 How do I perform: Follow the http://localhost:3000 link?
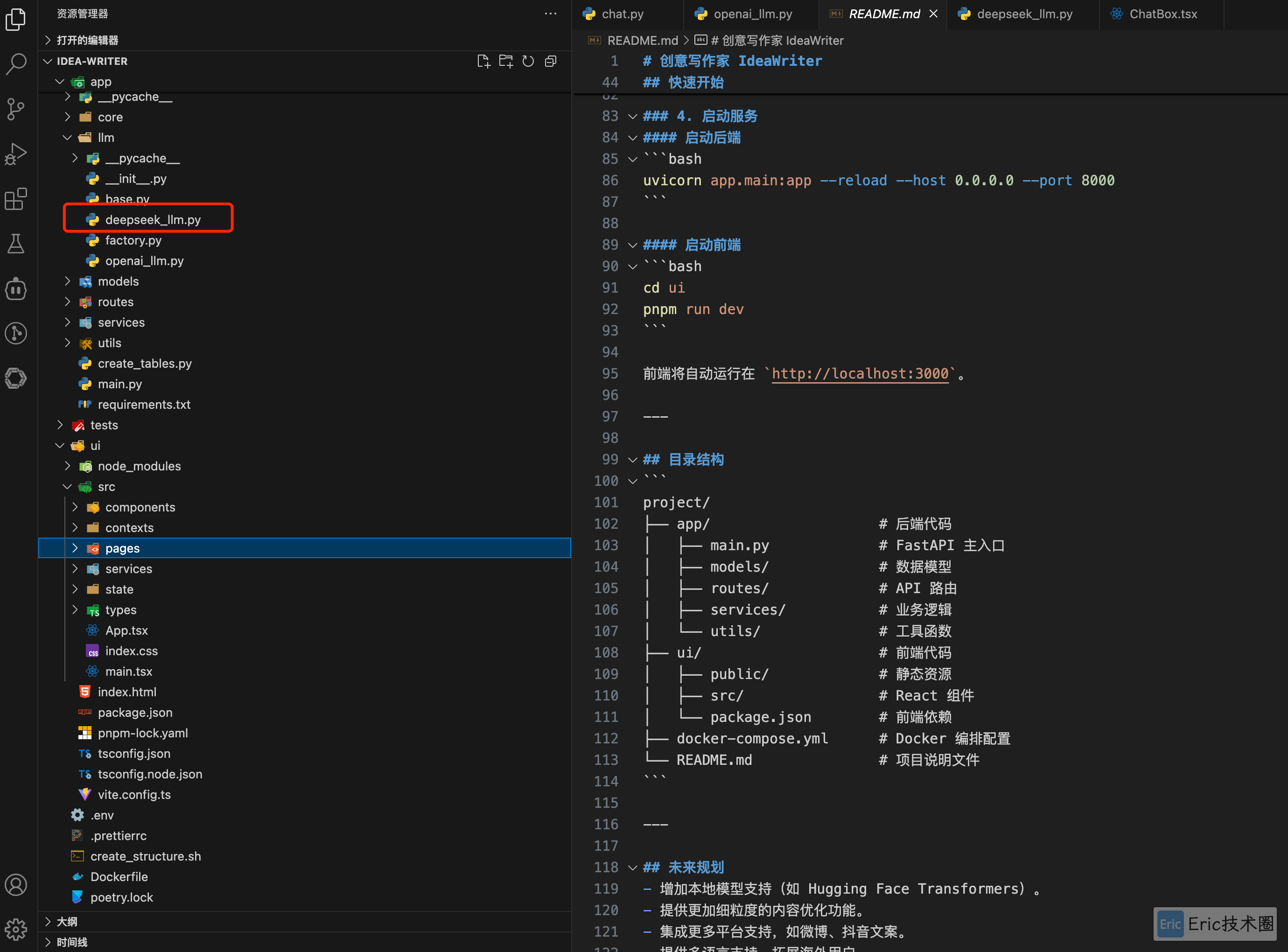click(x=860, y=374)
